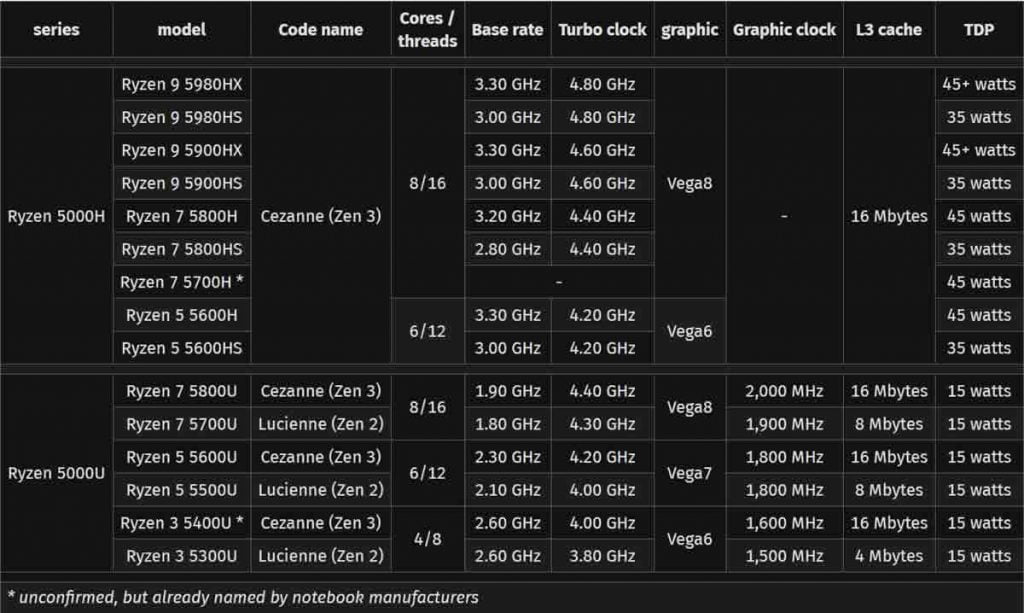This screenshot has height=613, width=1024.
Task: Click the "model" column header
Action: coord(182,30)
